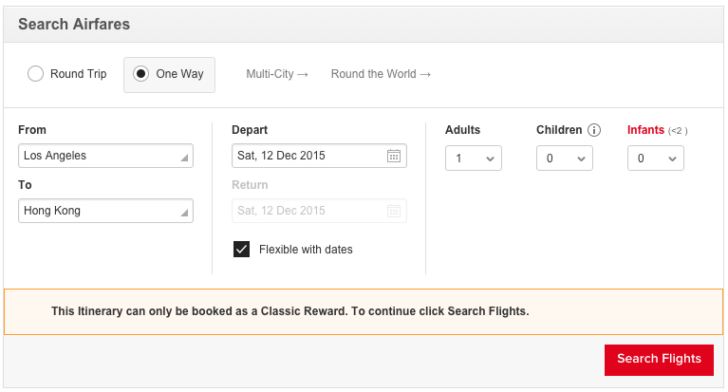Go to the Multi-City search option
The height and width of the screenshot is (392, 728).
pos(277,74)
